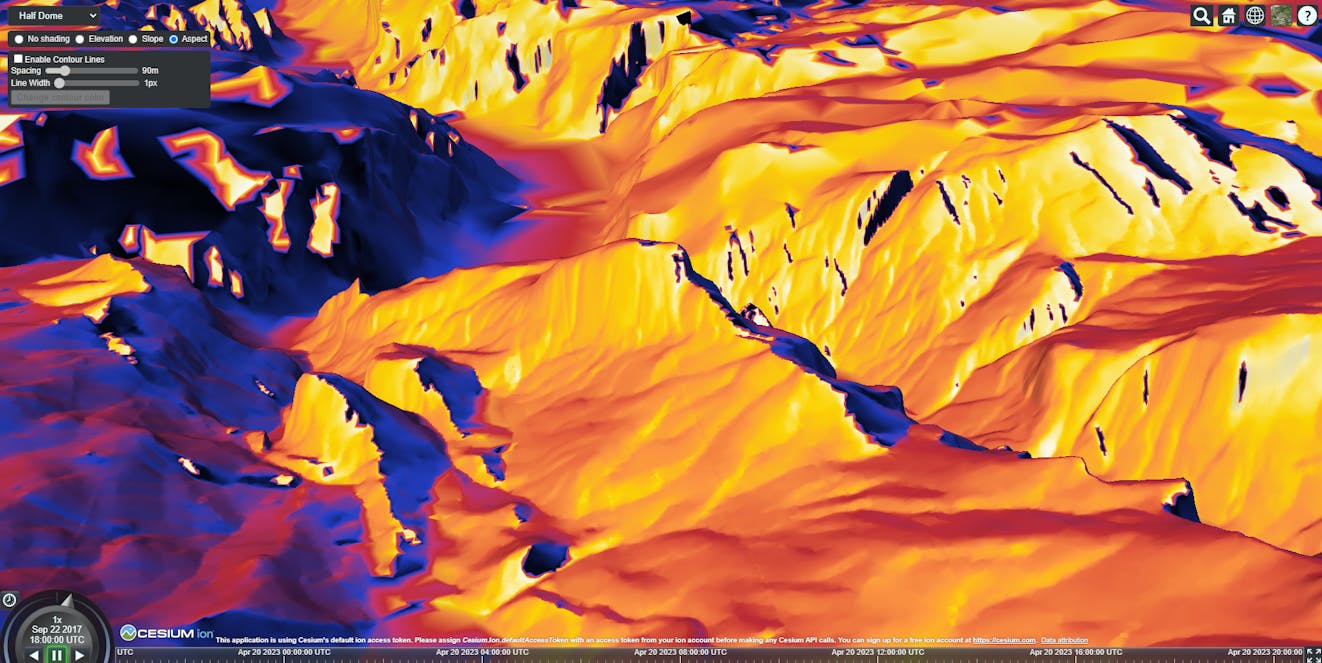1322x663 pixels.
Task: Pause the animation playback
Action: pyautogui.click(x=57, y=655)
